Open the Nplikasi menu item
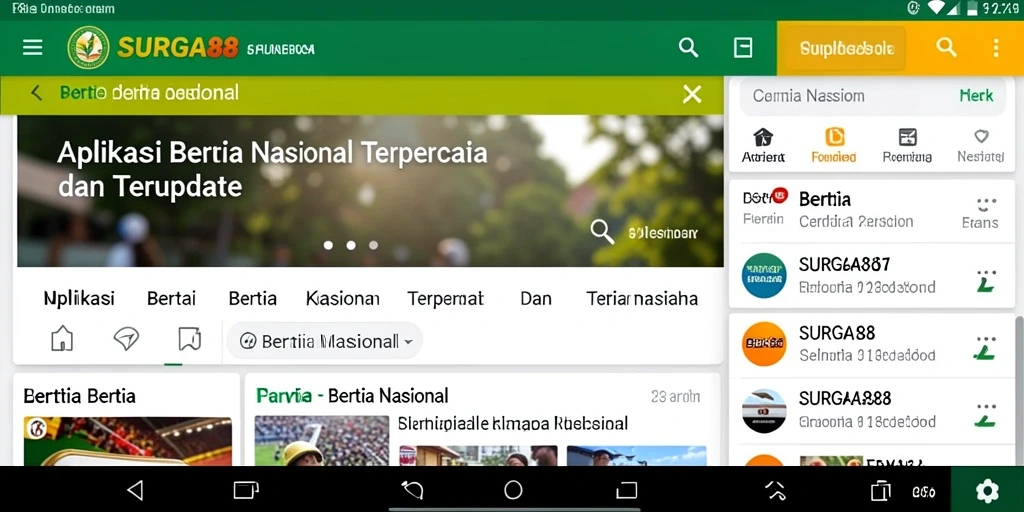 [79, 298]
